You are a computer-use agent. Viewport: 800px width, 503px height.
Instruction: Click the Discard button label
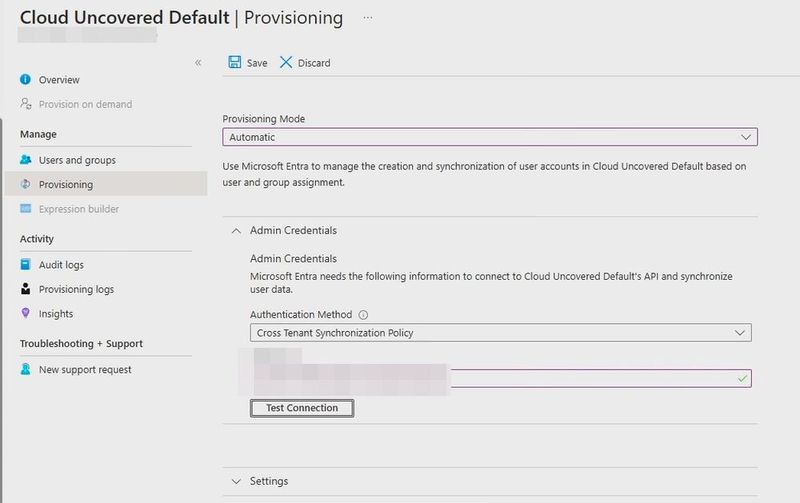tap(314, 63)
